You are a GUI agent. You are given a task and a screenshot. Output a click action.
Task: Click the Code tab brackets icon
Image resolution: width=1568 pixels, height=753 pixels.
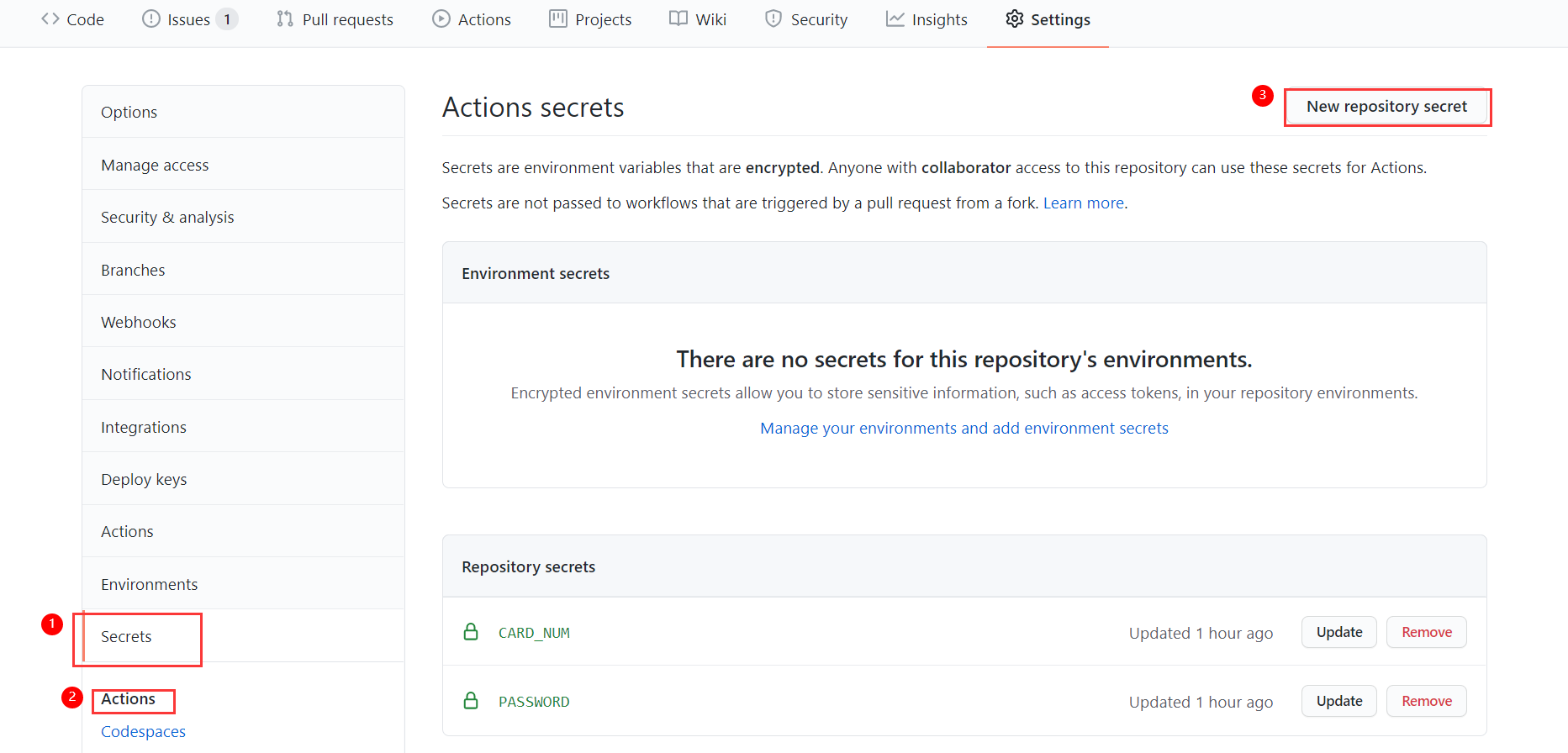click(50, 19)
